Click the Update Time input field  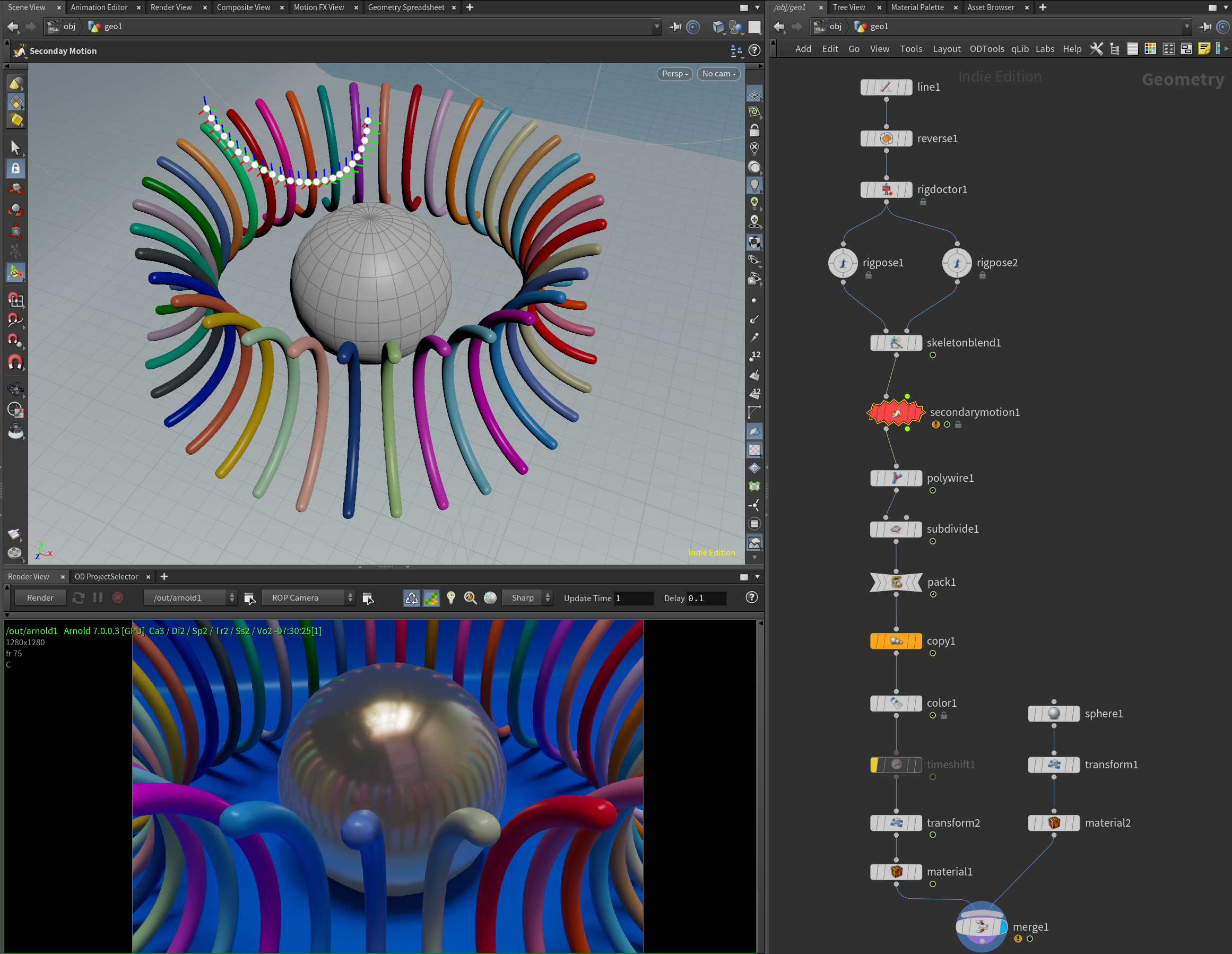(x=634, y=599)
